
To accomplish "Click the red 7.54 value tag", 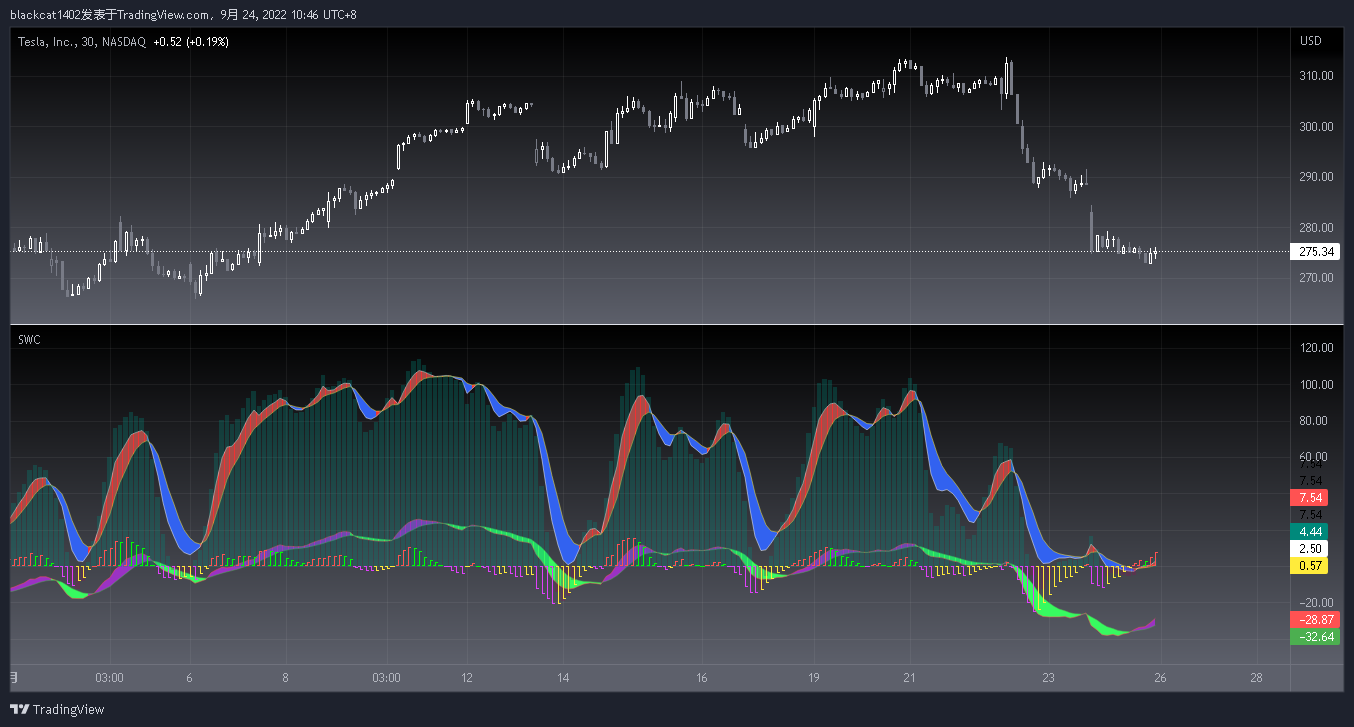I will (x=1311, y=497).
